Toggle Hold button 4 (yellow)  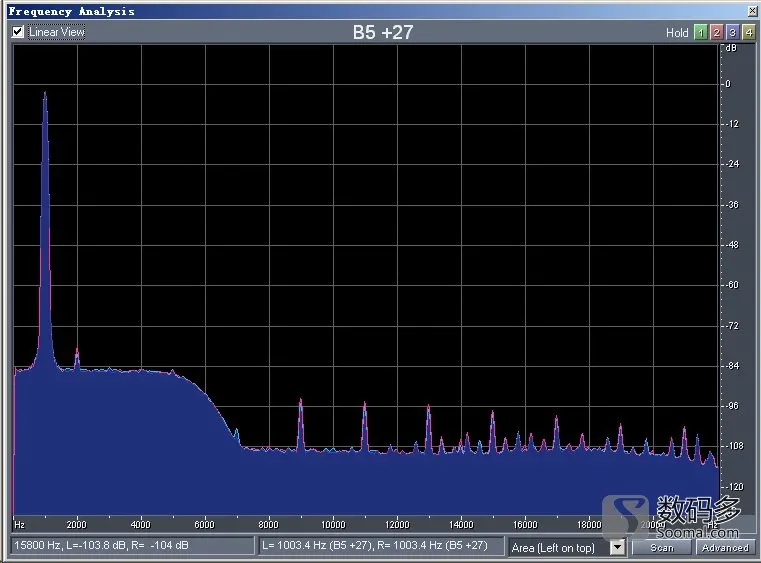749,33
